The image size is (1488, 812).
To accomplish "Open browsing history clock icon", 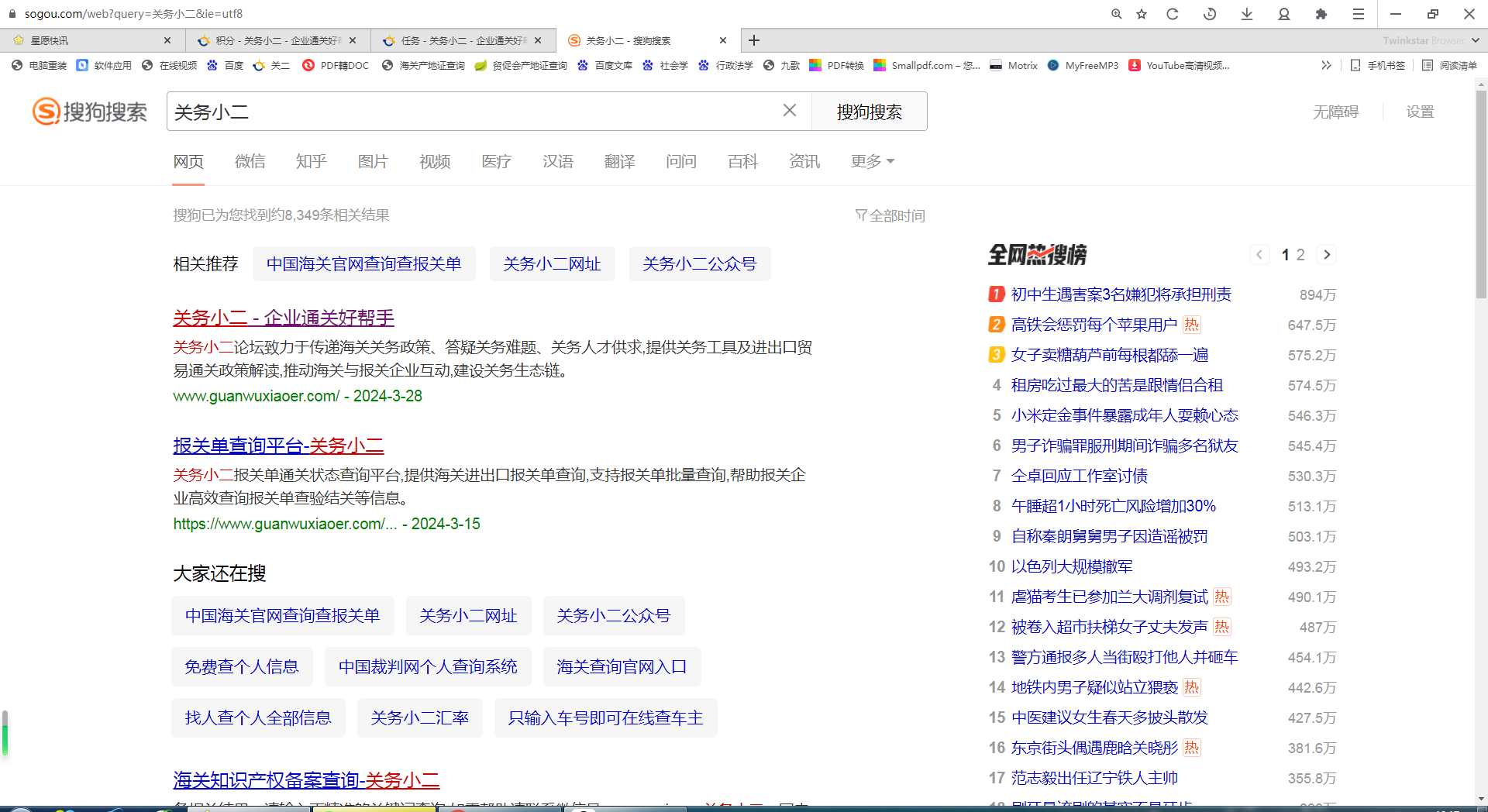I will [x=1210, y=14].
